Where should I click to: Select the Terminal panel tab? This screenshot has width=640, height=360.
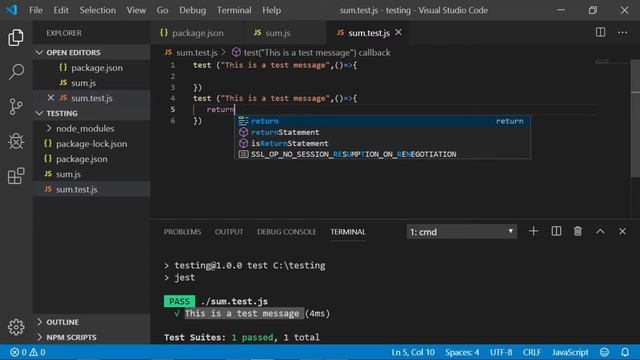[x=348, y=232]
